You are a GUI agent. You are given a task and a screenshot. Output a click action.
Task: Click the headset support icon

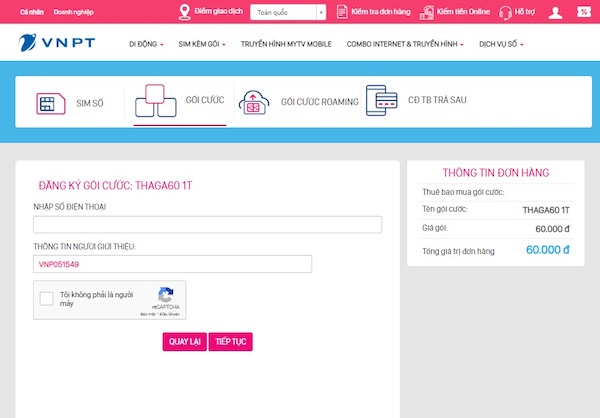click(x=505, y=13)
